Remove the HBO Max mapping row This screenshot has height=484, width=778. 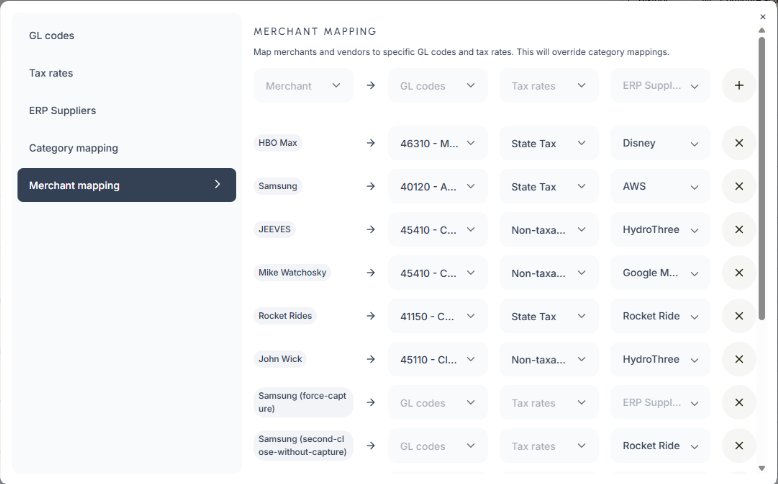pos(739,143)
